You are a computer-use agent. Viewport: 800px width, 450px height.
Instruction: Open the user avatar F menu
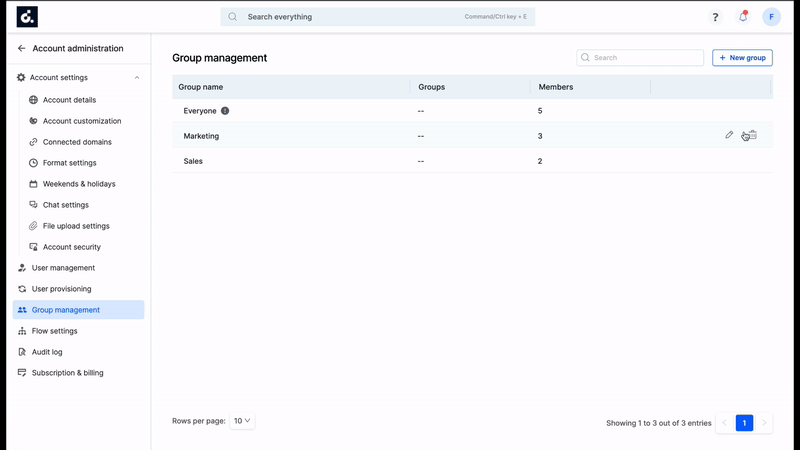[x=771, y=17]
